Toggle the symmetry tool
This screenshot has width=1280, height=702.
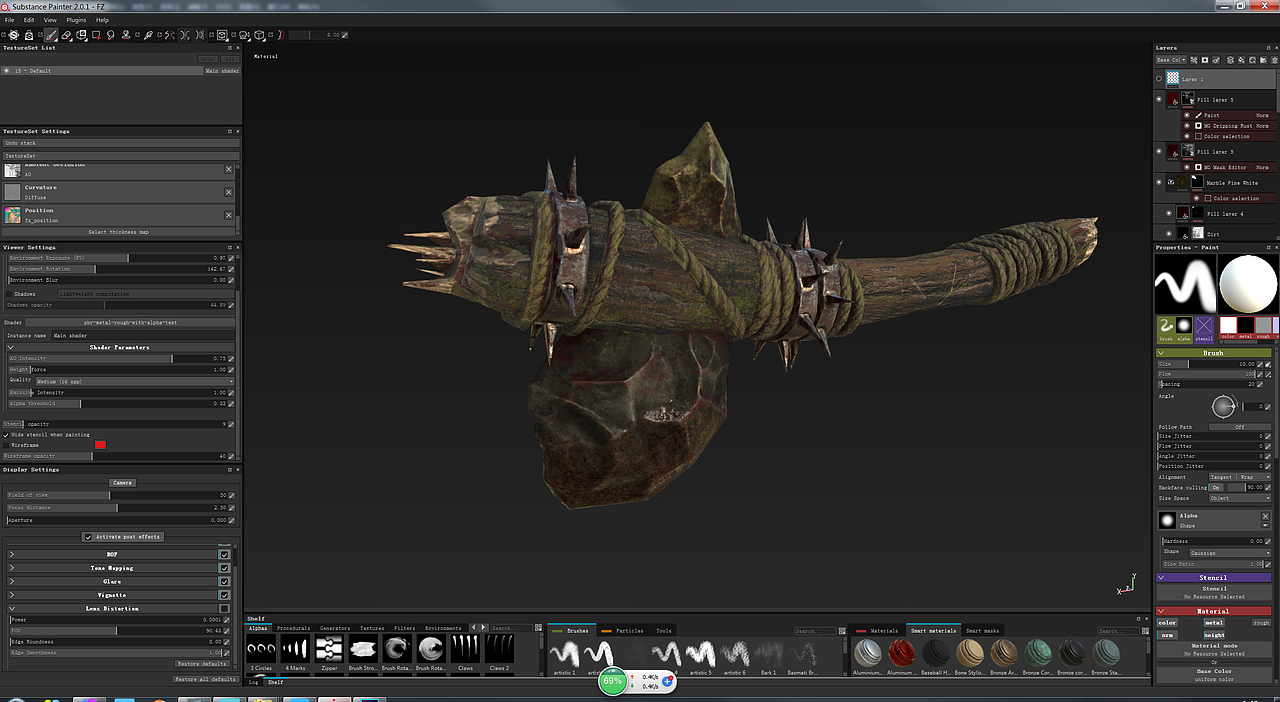pyautogui.click(x=171, y=35)
